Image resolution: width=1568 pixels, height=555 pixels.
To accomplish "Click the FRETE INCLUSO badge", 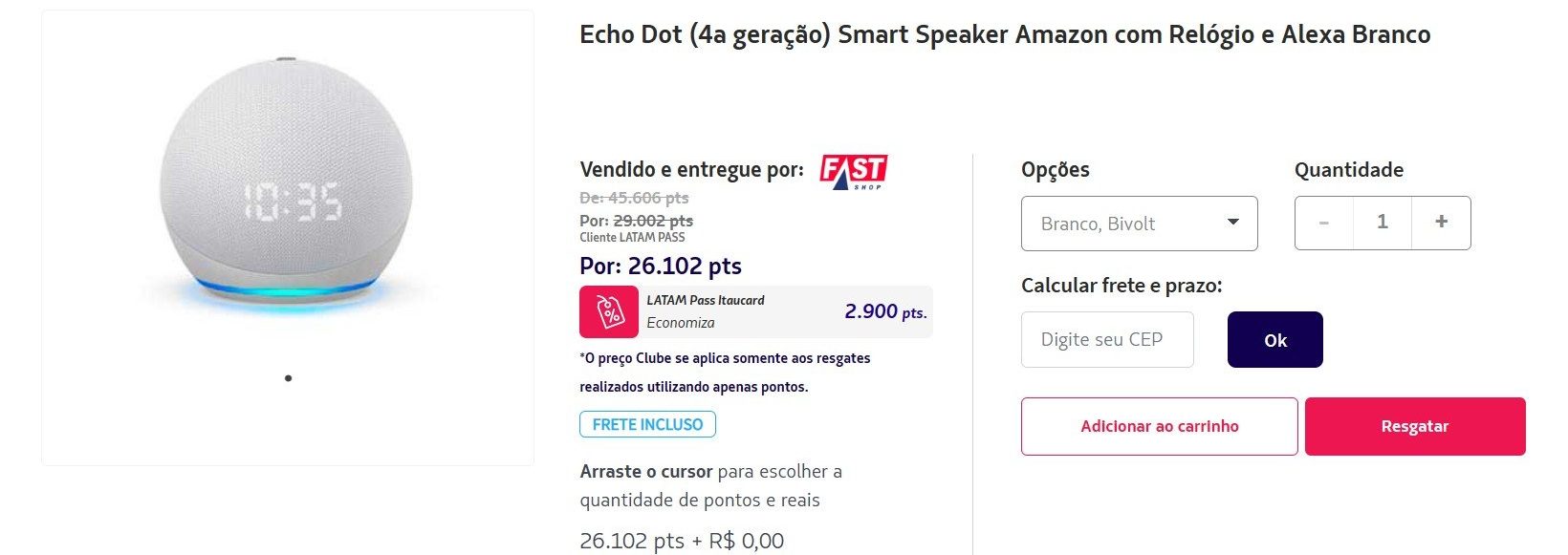I will coord(647,424).
